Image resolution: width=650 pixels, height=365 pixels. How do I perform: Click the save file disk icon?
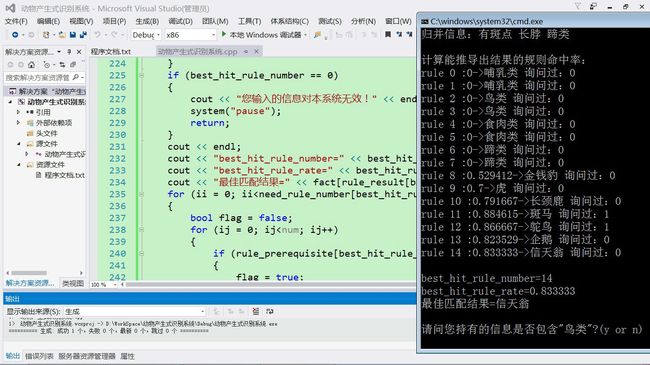73,35
